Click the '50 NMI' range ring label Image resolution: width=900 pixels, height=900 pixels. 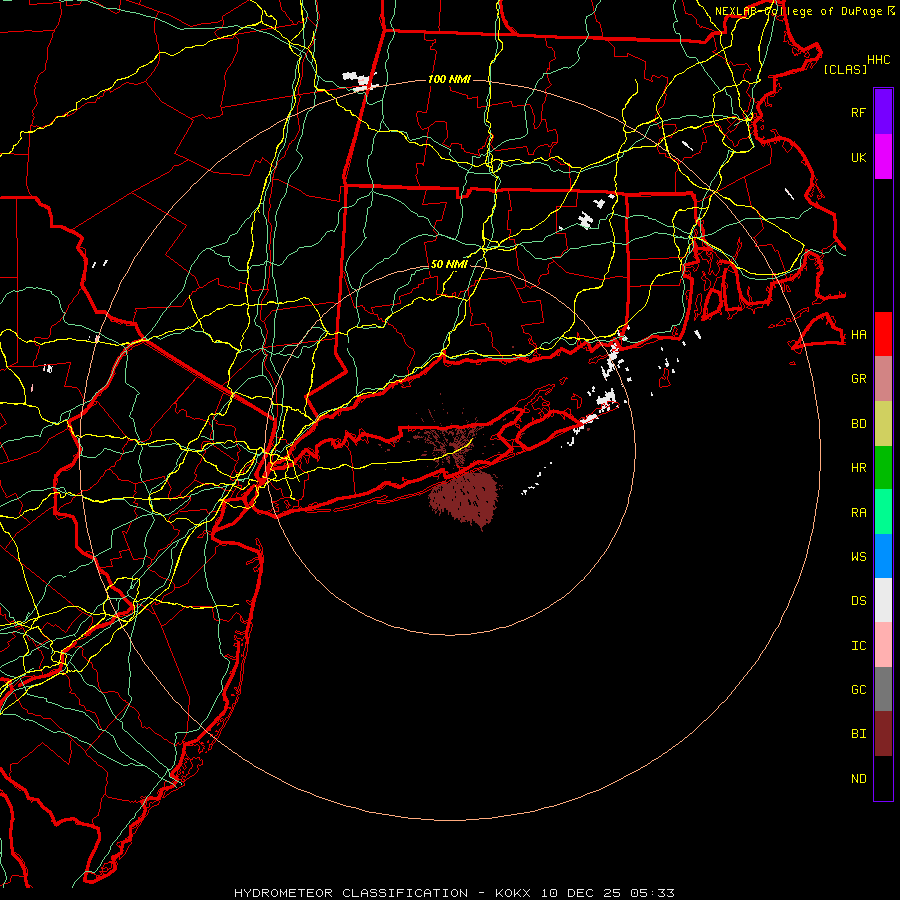click(449, 264)
